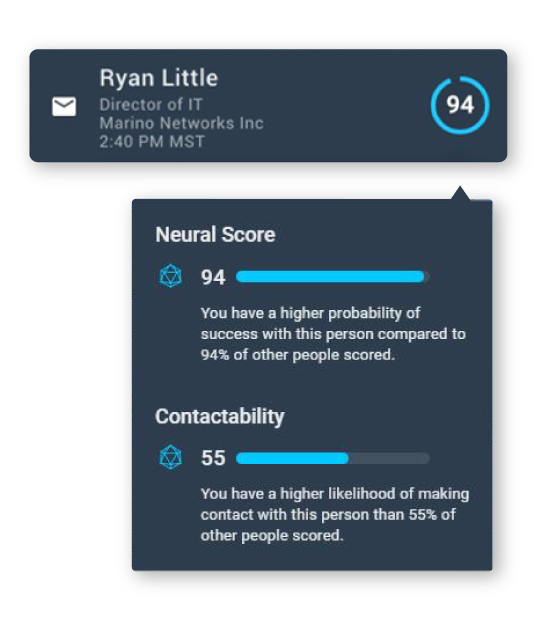Select the Ryan Little contact name

159,78
